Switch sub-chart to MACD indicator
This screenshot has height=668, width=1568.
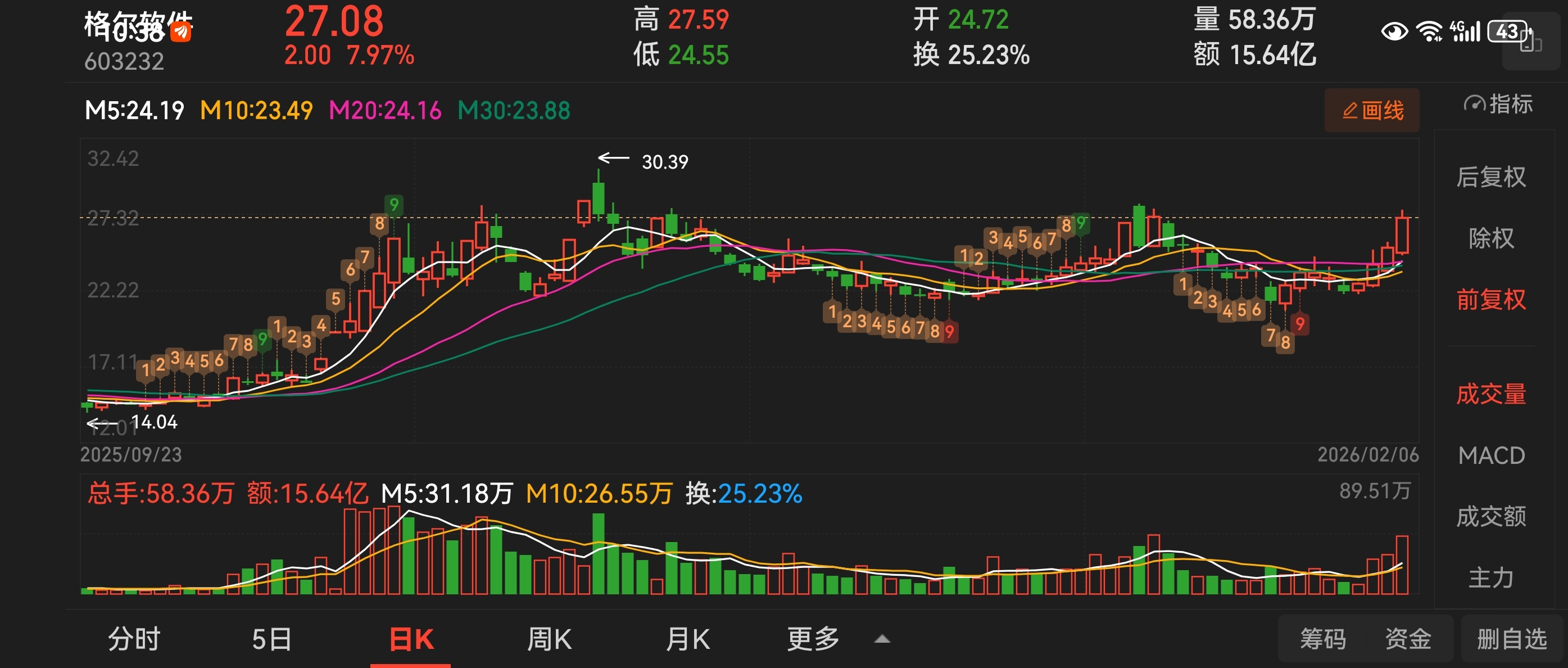[x=1490, y=455]
